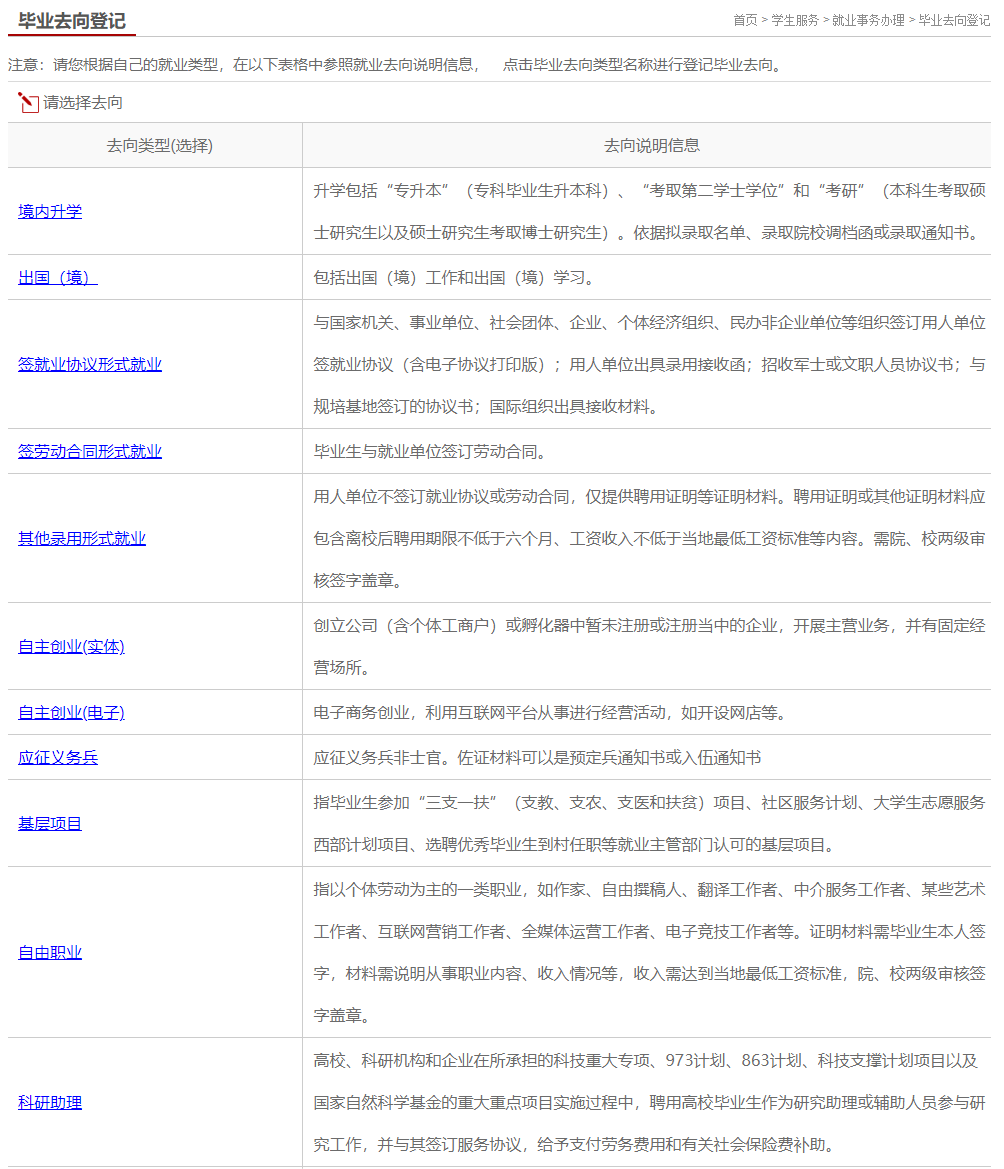Viewport: 1004px width, 1169px height.
Task: Choose 签就业协议形式就业 link
Action: (x=90, y=365)
